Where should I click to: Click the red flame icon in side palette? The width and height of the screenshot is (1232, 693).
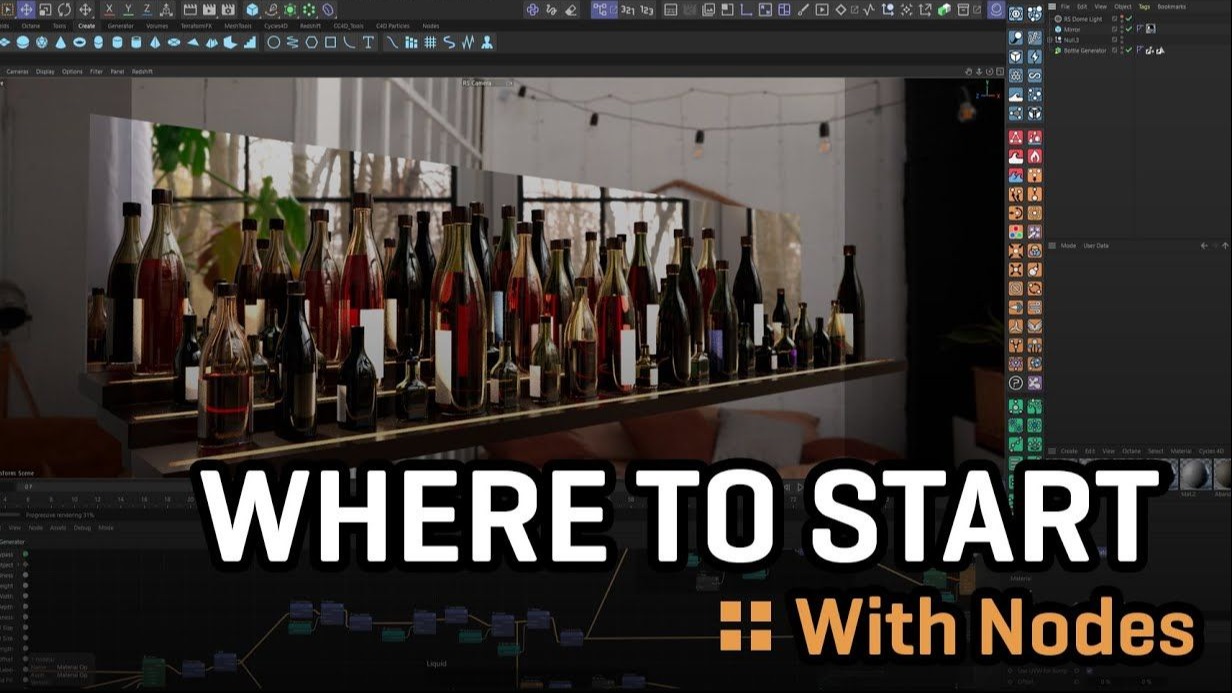1035,156
